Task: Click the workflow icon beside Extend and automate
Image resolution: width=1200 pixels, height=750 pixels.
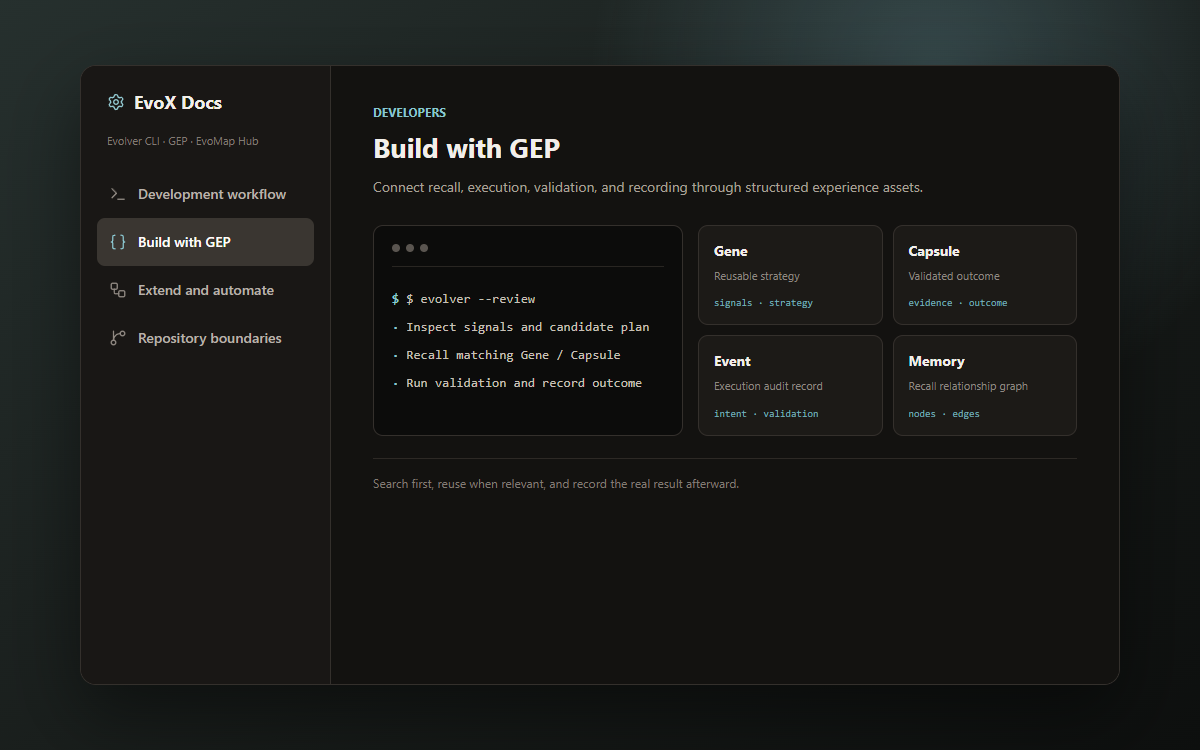Action: click(x=118, y=290)
